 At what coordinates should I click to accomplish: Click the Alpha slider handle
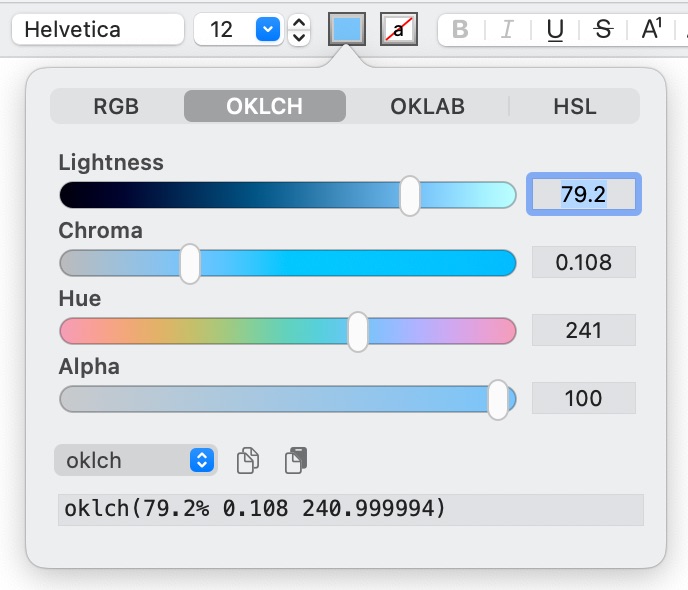click(498, 400)
